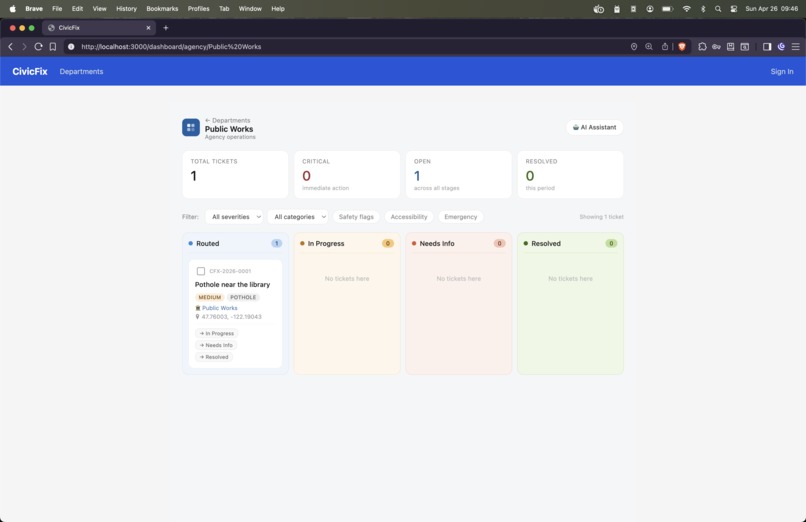This screenshot has width=806, height=522.
Task: Move ticket to Needs Info
Action: (x=216, y=345)
